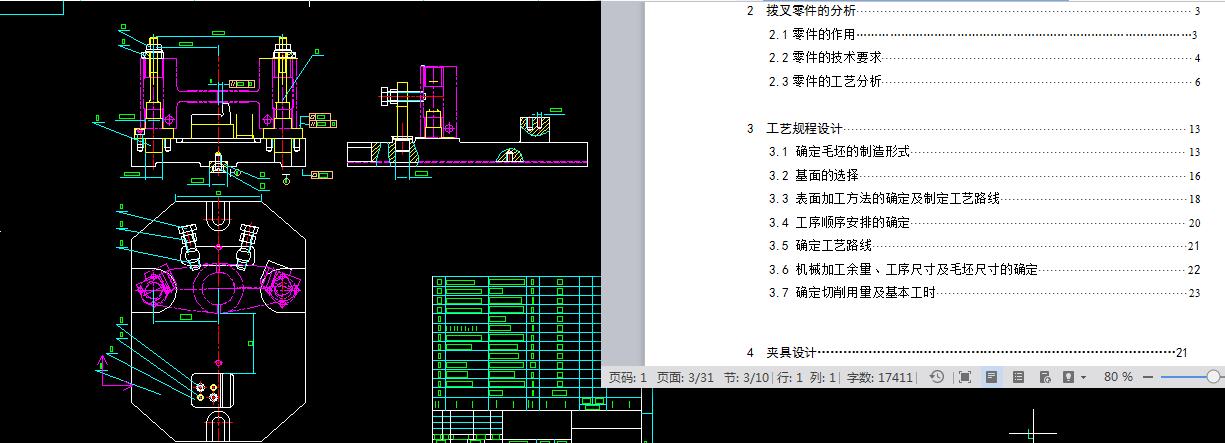Click the zoom out minus button
Screen dimensions: 1225x443
coord(1148,377)
